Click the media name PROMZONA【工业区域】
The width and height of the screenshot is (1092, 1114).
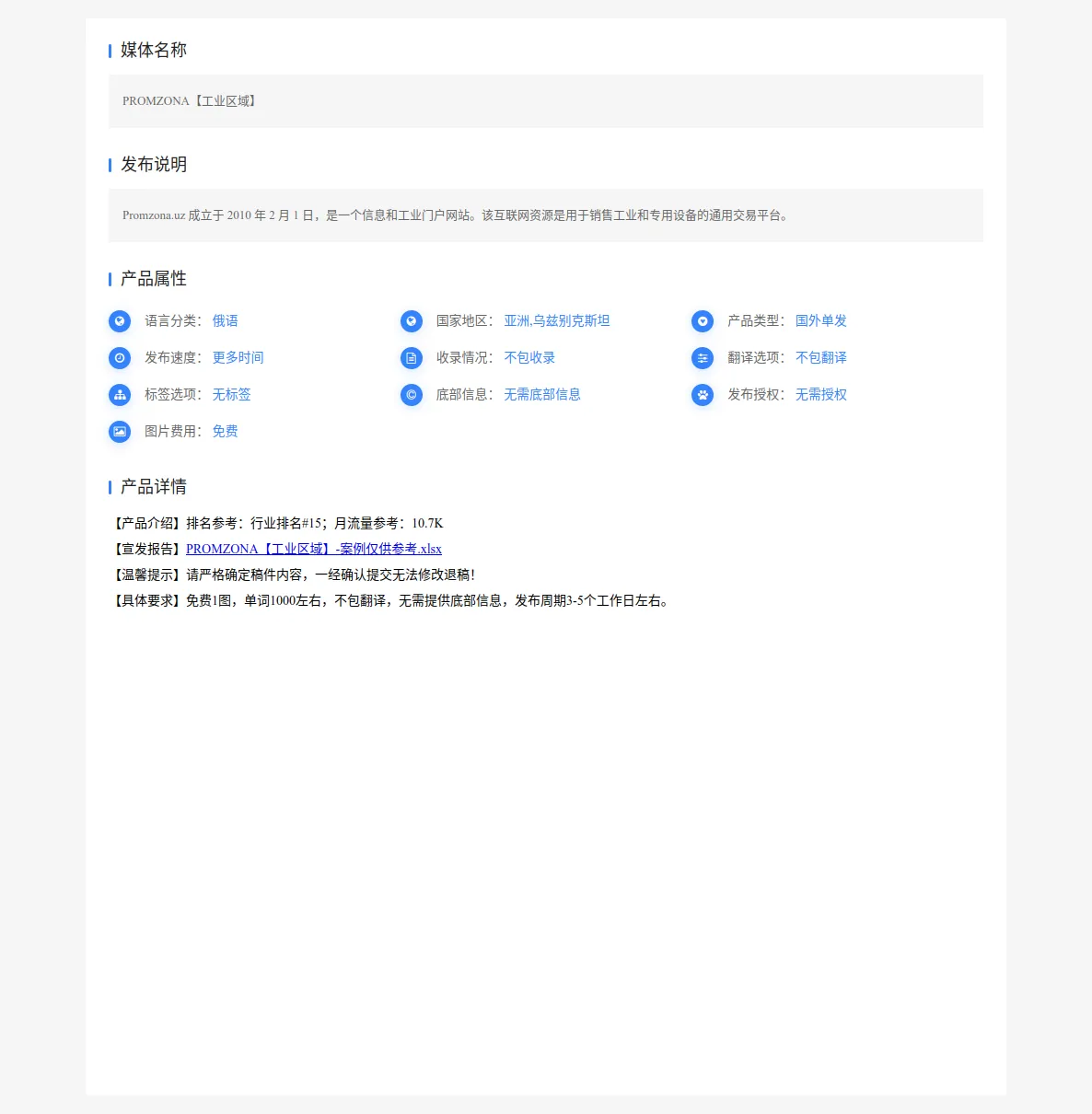tap(191, 101)
